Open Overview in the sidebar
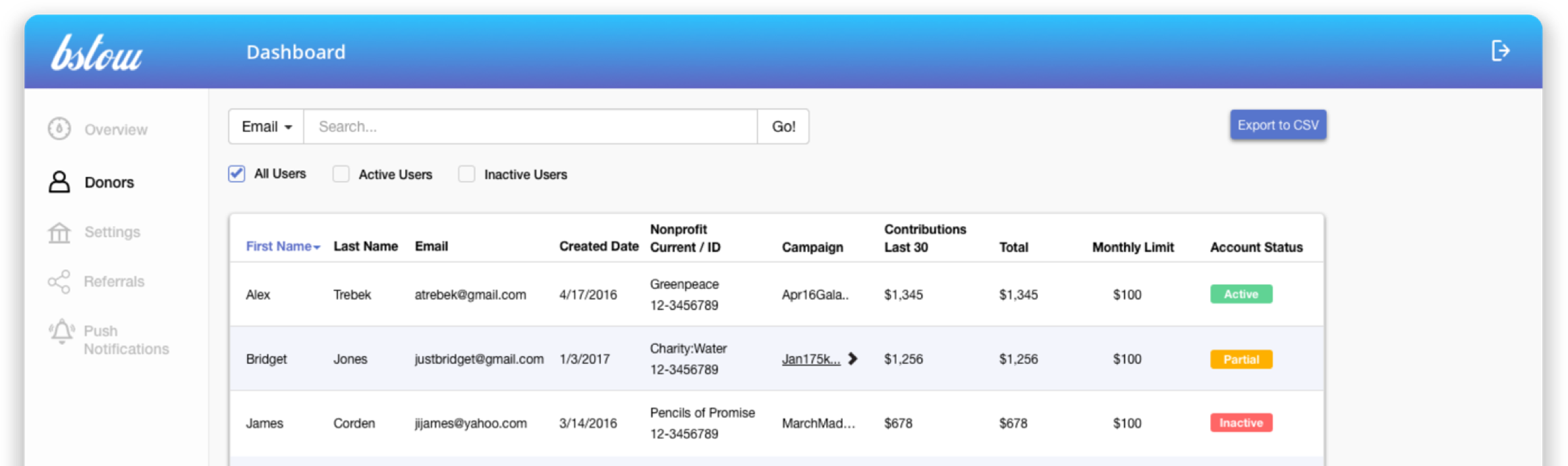1568x466 pixels. click(x=116, y=130)
